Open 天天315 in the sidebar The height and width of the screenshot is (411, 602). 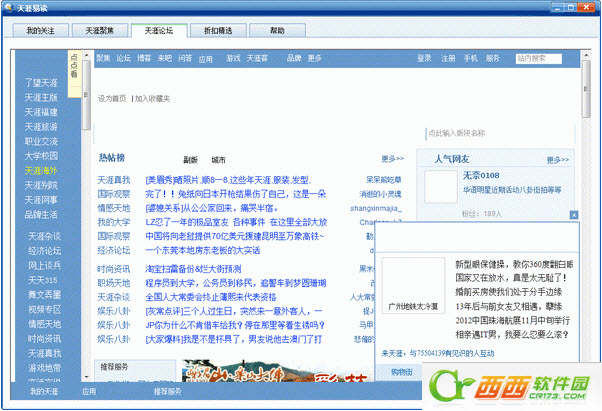43,280
